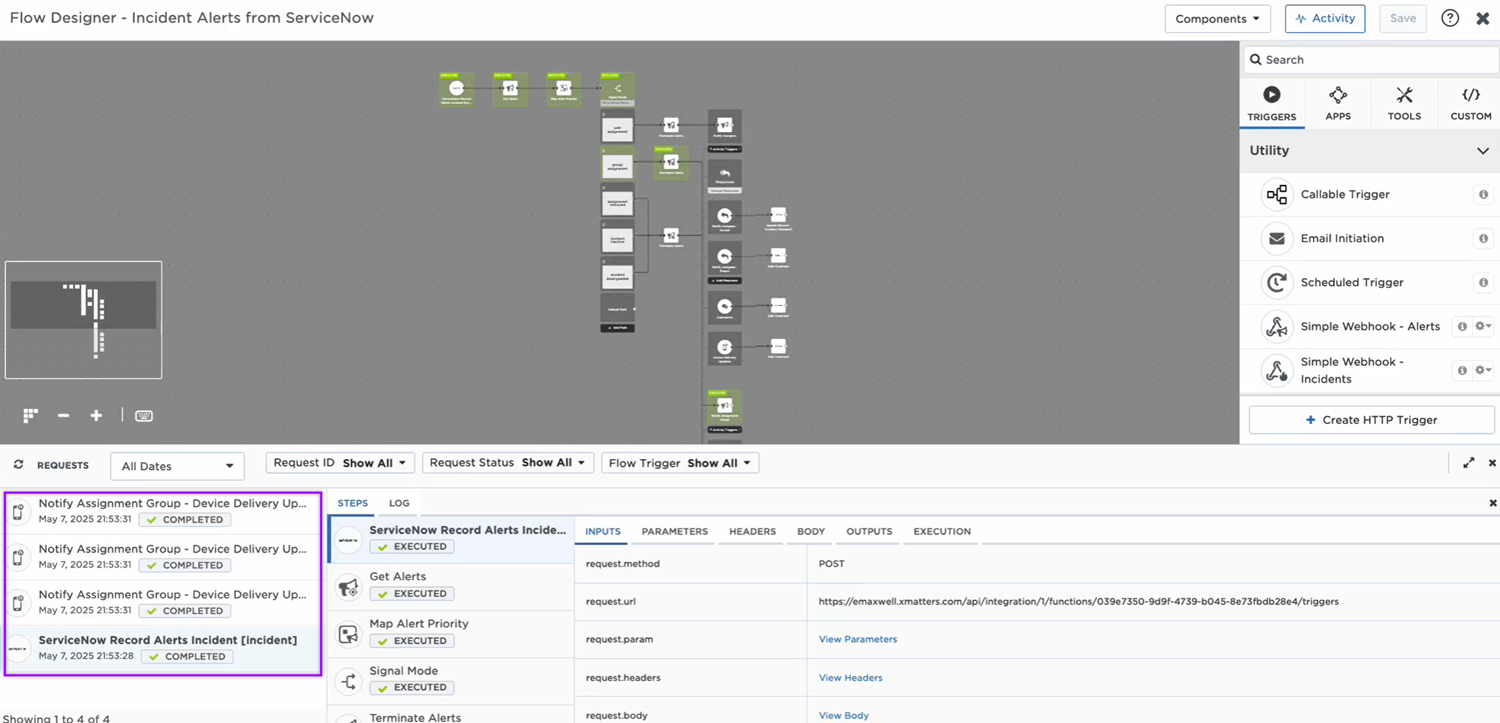Zoom out the canvas with minus icon
Viewport: 1500px width, 723px height.
tap(63, 415)
